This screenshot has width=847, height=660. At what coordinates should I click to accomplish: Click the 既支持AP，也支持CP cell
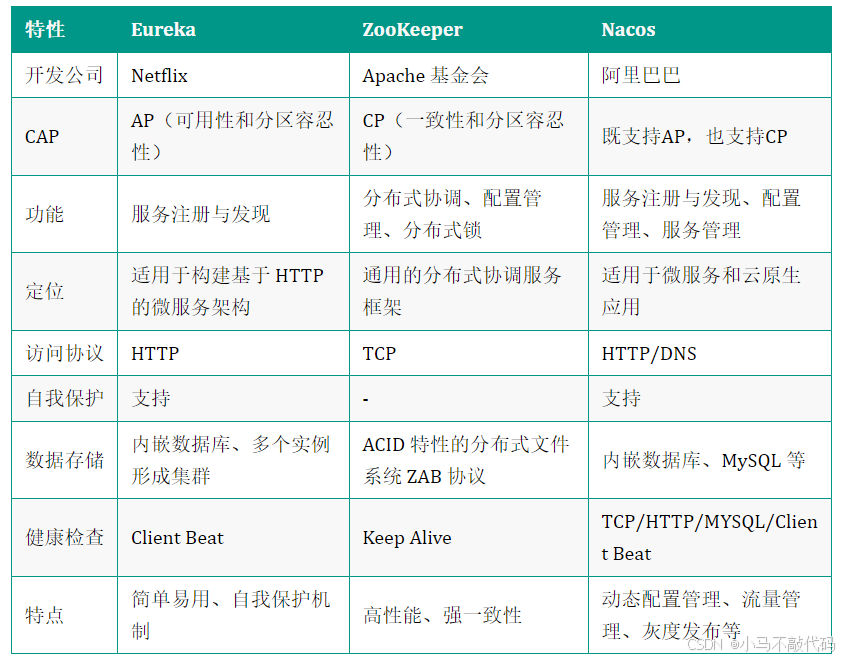click(710, 137)
